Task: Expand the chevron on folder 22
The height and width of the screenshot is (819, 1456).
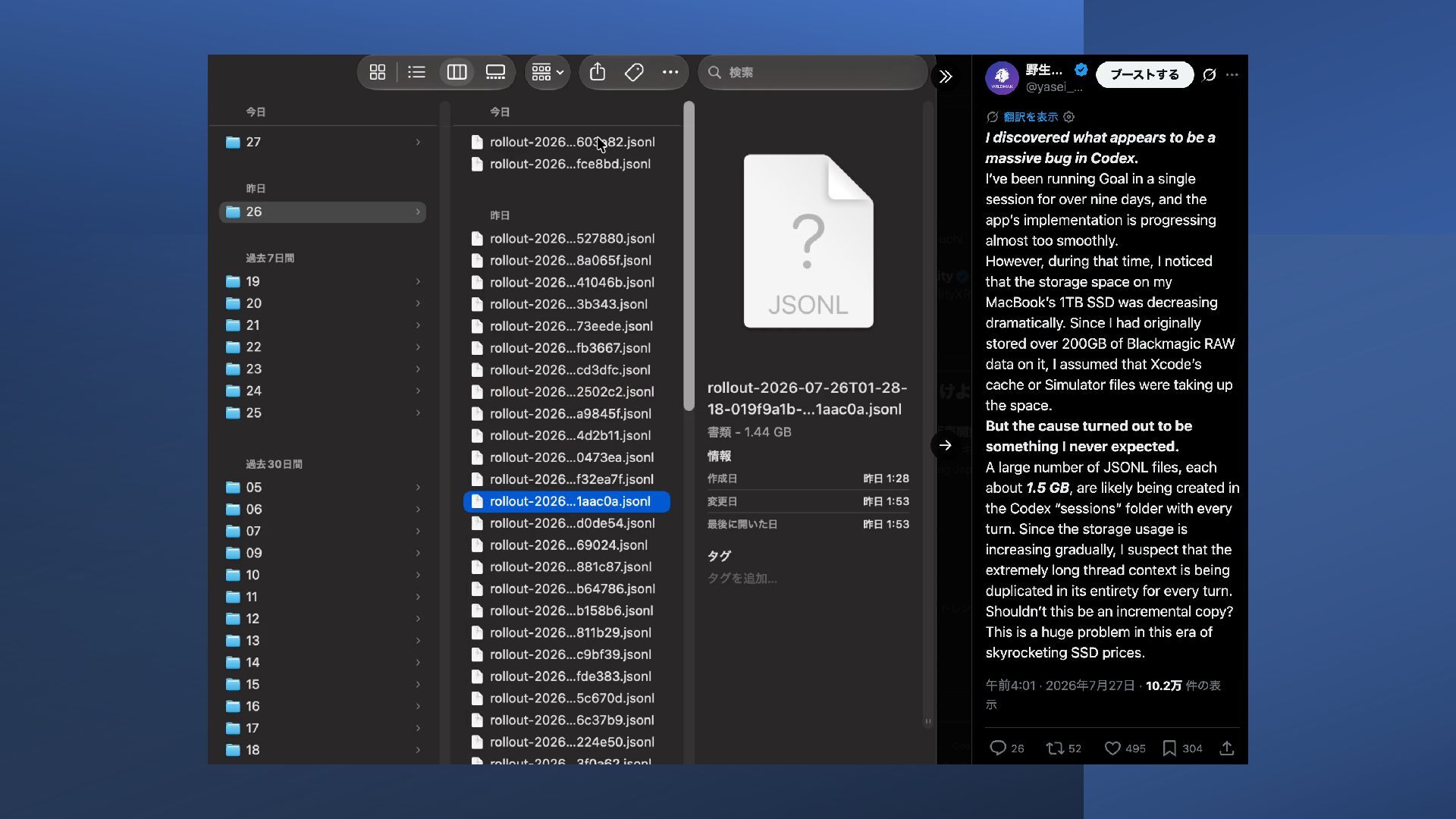Action: pyautogui.click(x=418, y=347)
